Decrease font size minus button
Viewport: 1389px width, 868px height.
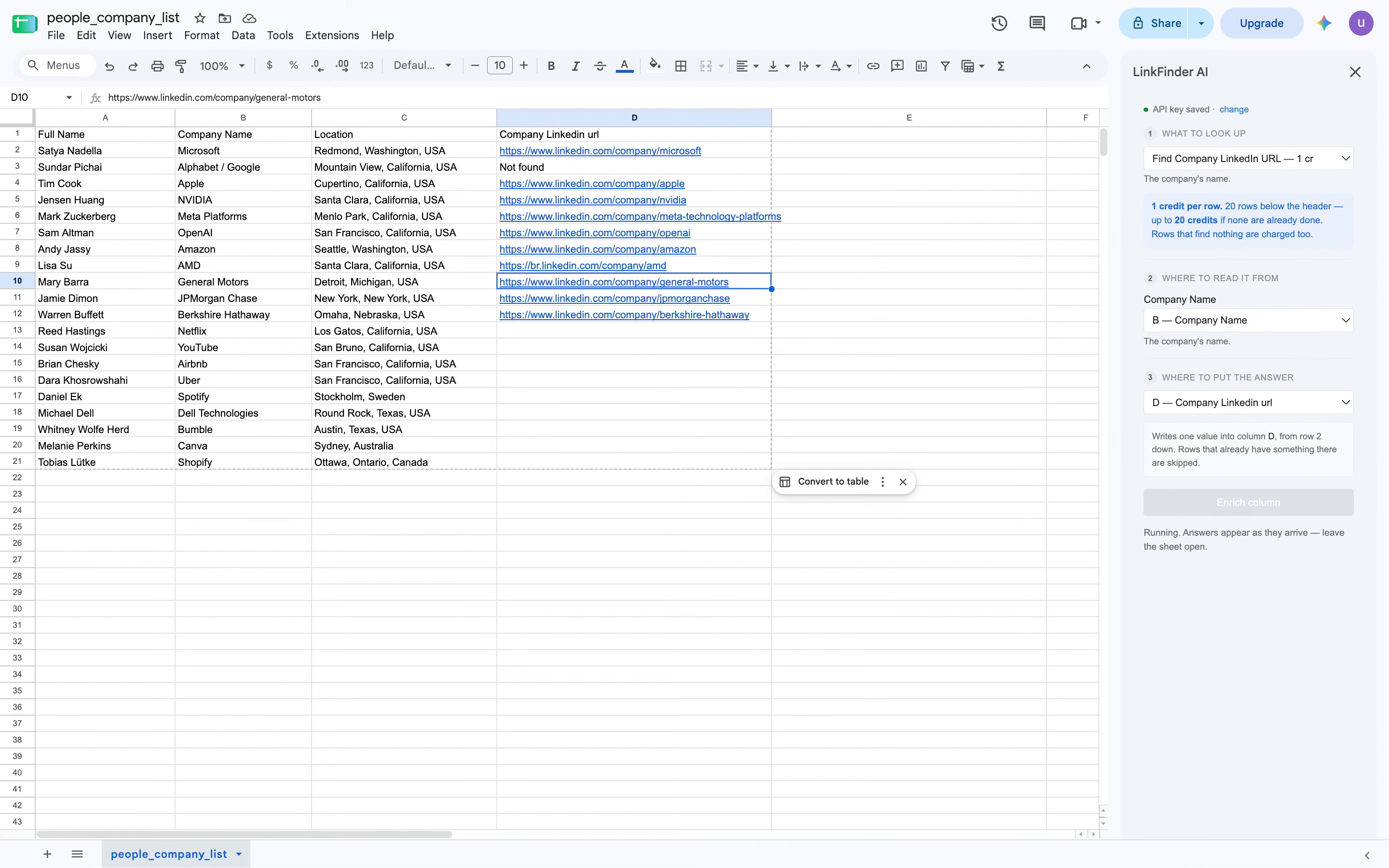point(475,66)
